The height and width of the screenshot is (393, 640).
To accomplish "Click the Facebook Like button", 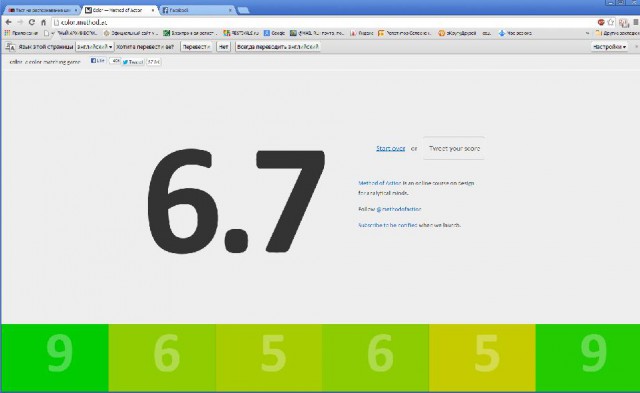I will (x=98, y=61).
